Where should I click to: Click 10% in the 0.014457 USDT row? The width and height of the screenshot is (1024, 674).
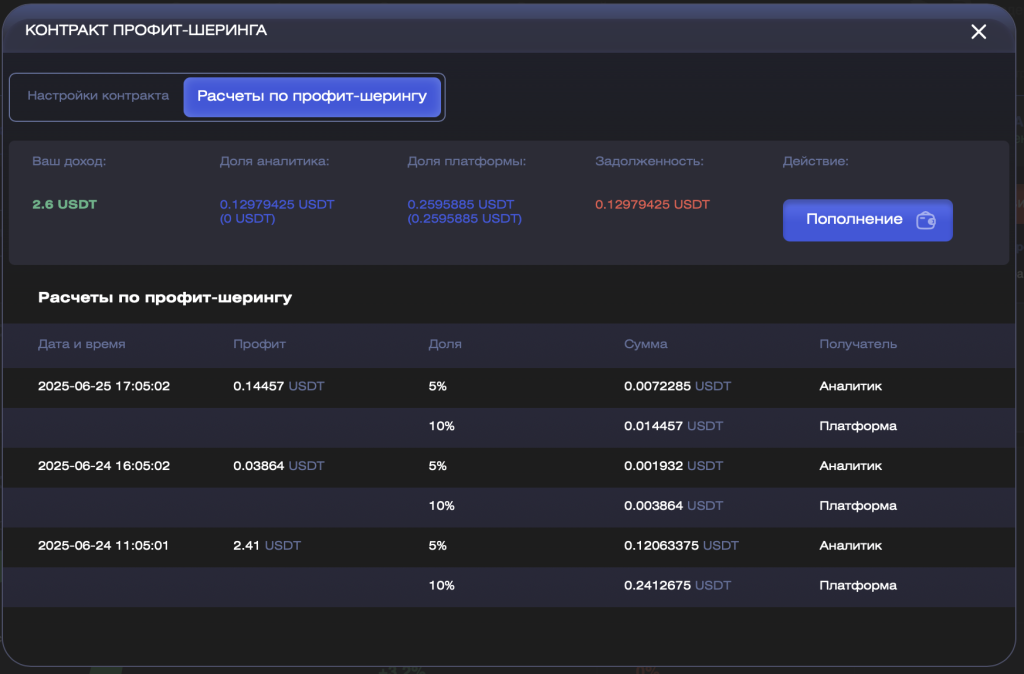tap(441, 426)
